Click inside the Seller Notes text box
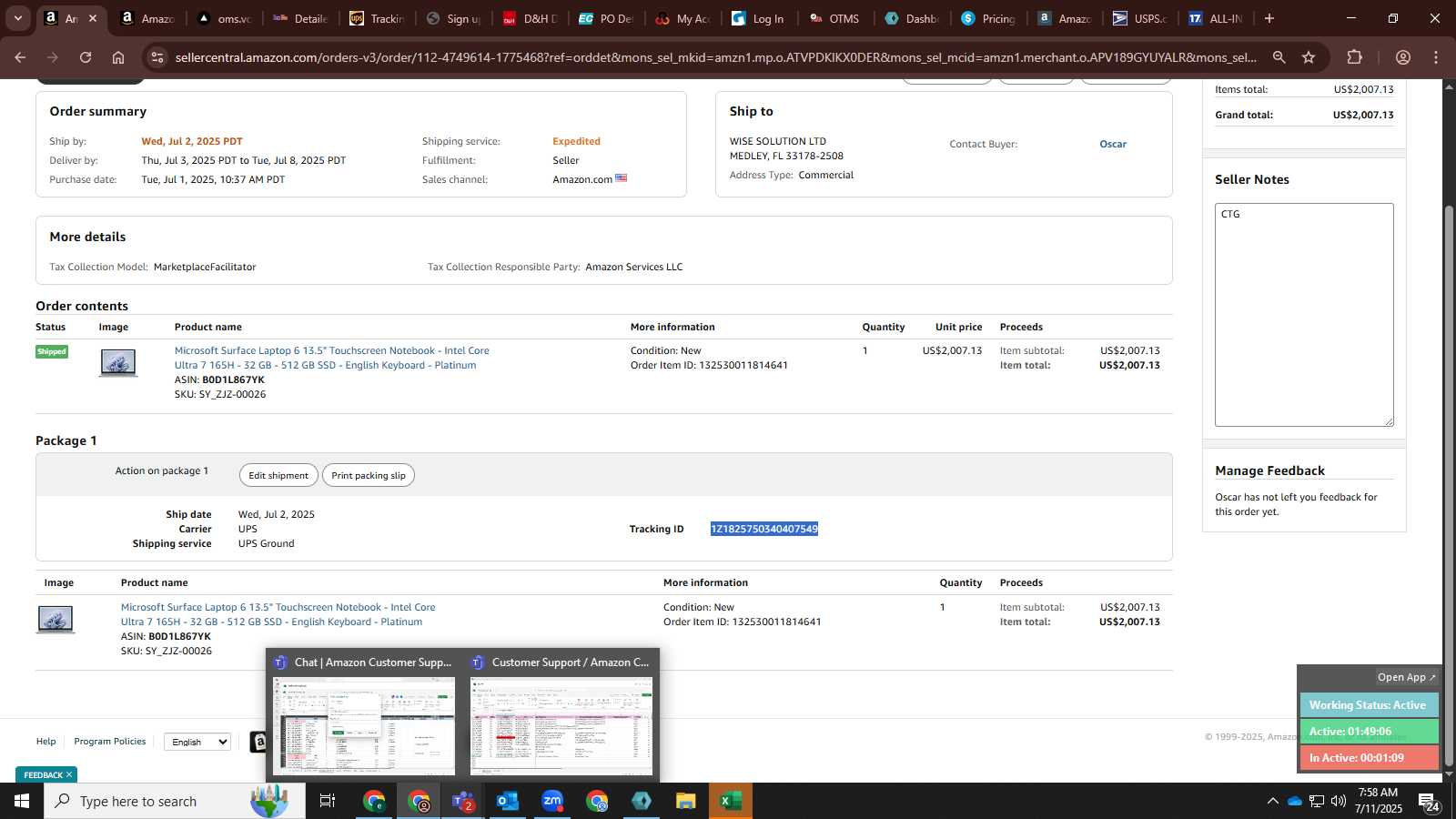The image size is (1456, 819). pos(1304,315)
